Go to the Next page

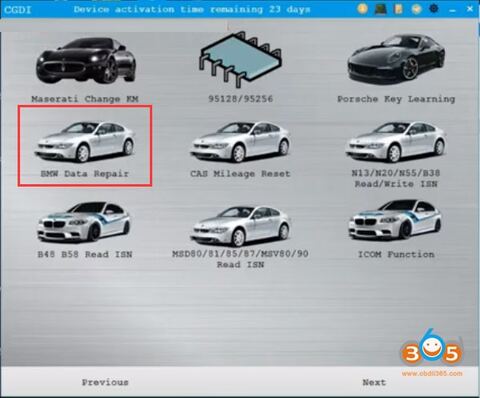374,382
